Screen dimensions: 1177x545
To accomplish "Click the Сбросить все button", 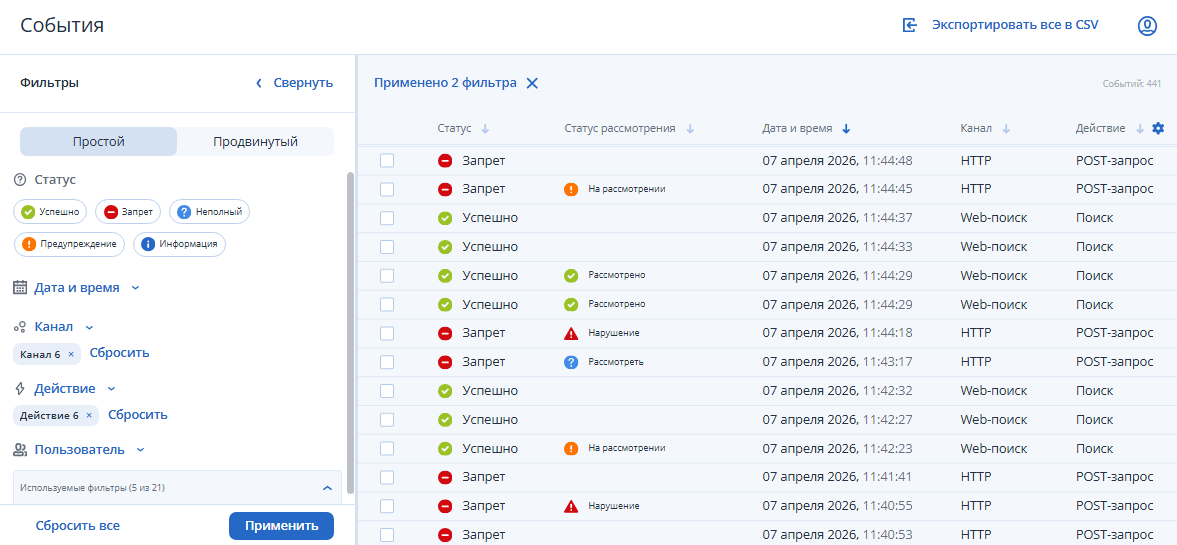I will [x=77, y=525].
